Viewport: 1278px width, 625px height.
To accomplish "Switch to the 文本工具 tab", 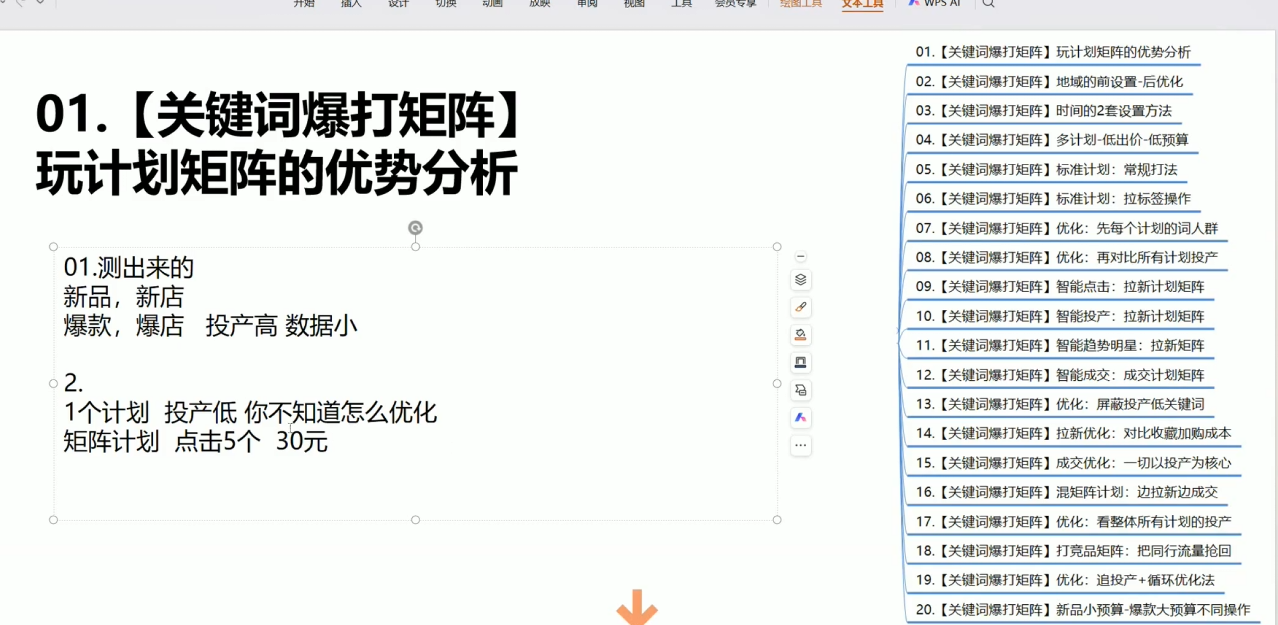I will (862, 4).
